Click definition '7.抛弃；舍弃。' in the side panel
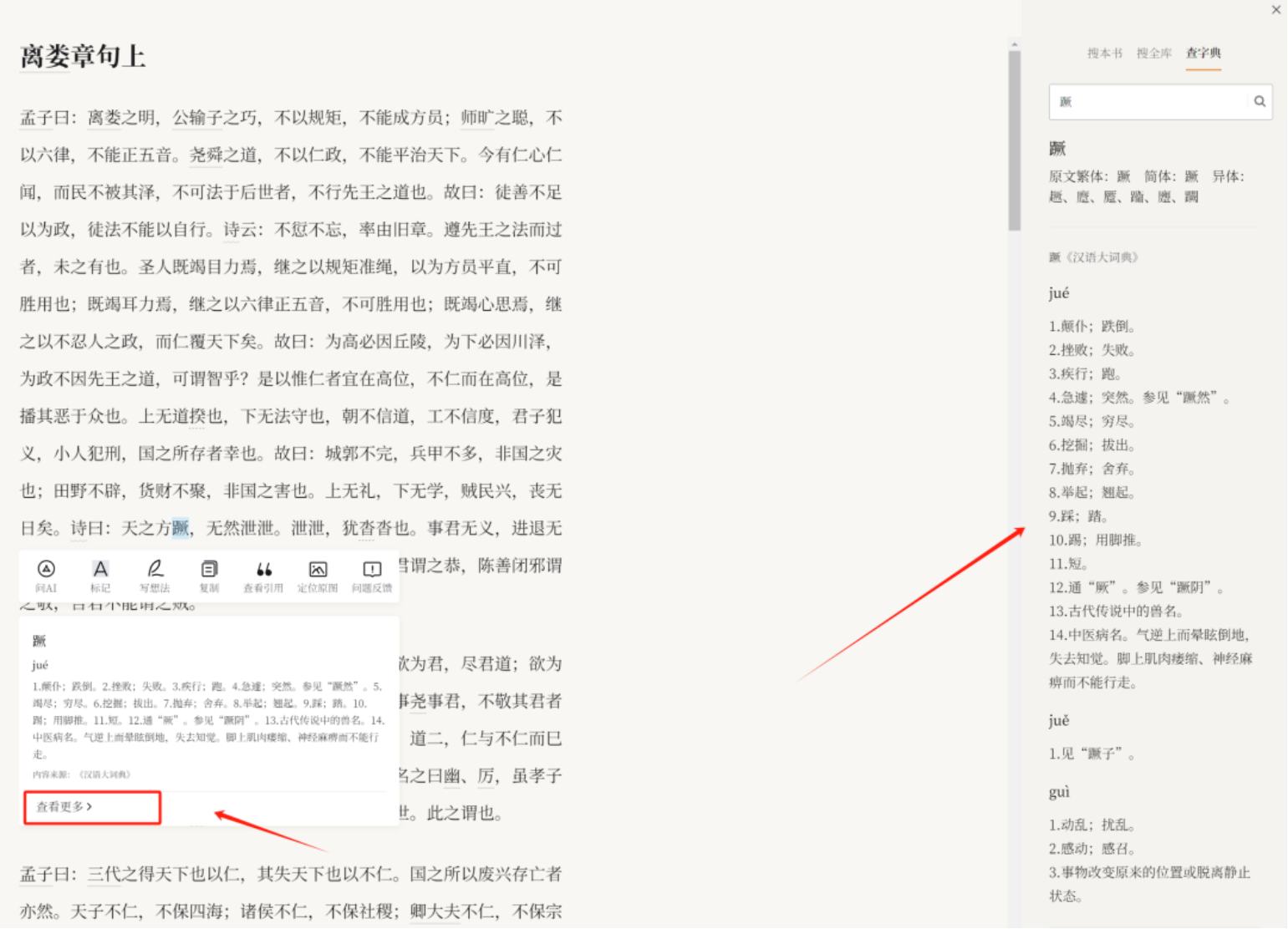 pos(1092,469)
